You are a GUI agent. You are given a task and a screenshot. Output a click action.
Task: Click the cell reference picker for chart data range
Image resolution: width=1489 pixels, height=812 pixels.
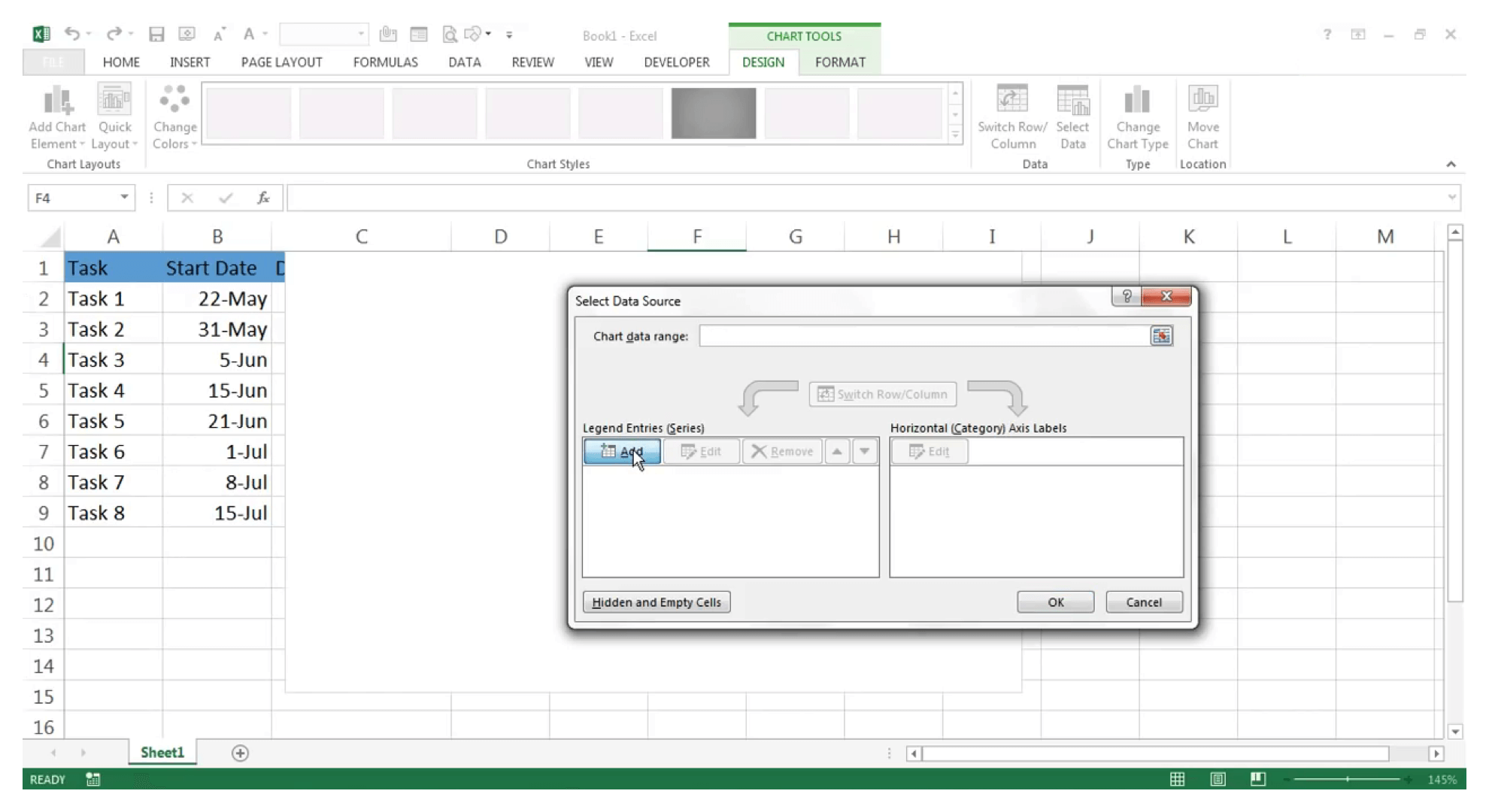point(1162,335)
